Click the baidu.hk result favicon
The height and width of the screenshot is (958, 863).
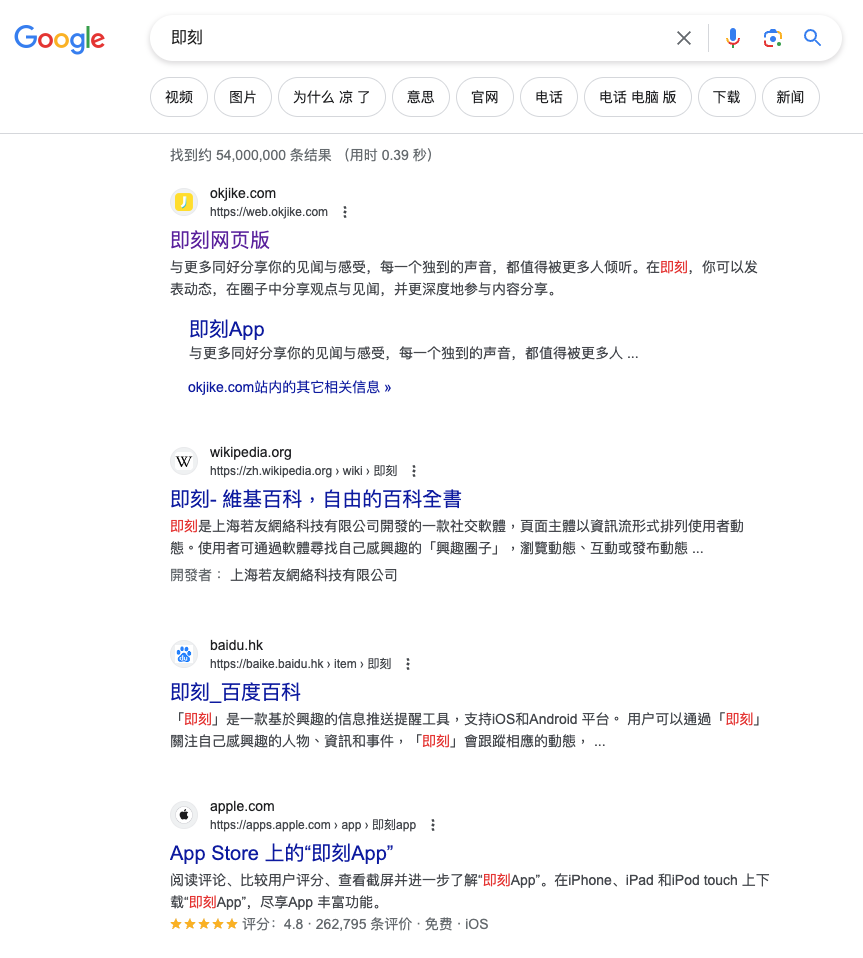tap(184, 654)
